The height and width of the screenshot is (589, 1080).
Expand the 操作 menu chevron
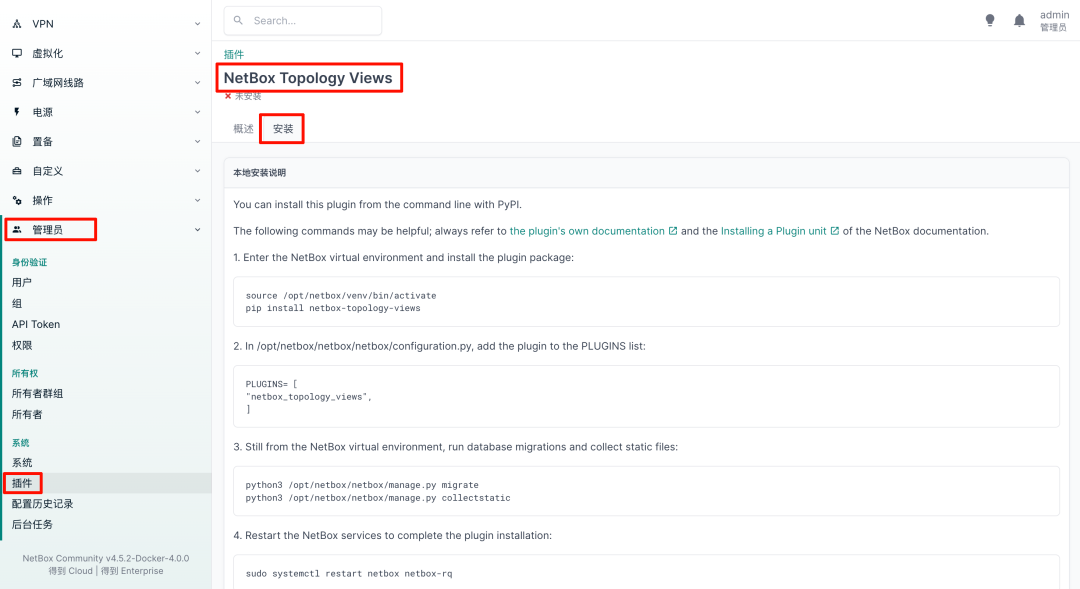click(x=198, y=200)
